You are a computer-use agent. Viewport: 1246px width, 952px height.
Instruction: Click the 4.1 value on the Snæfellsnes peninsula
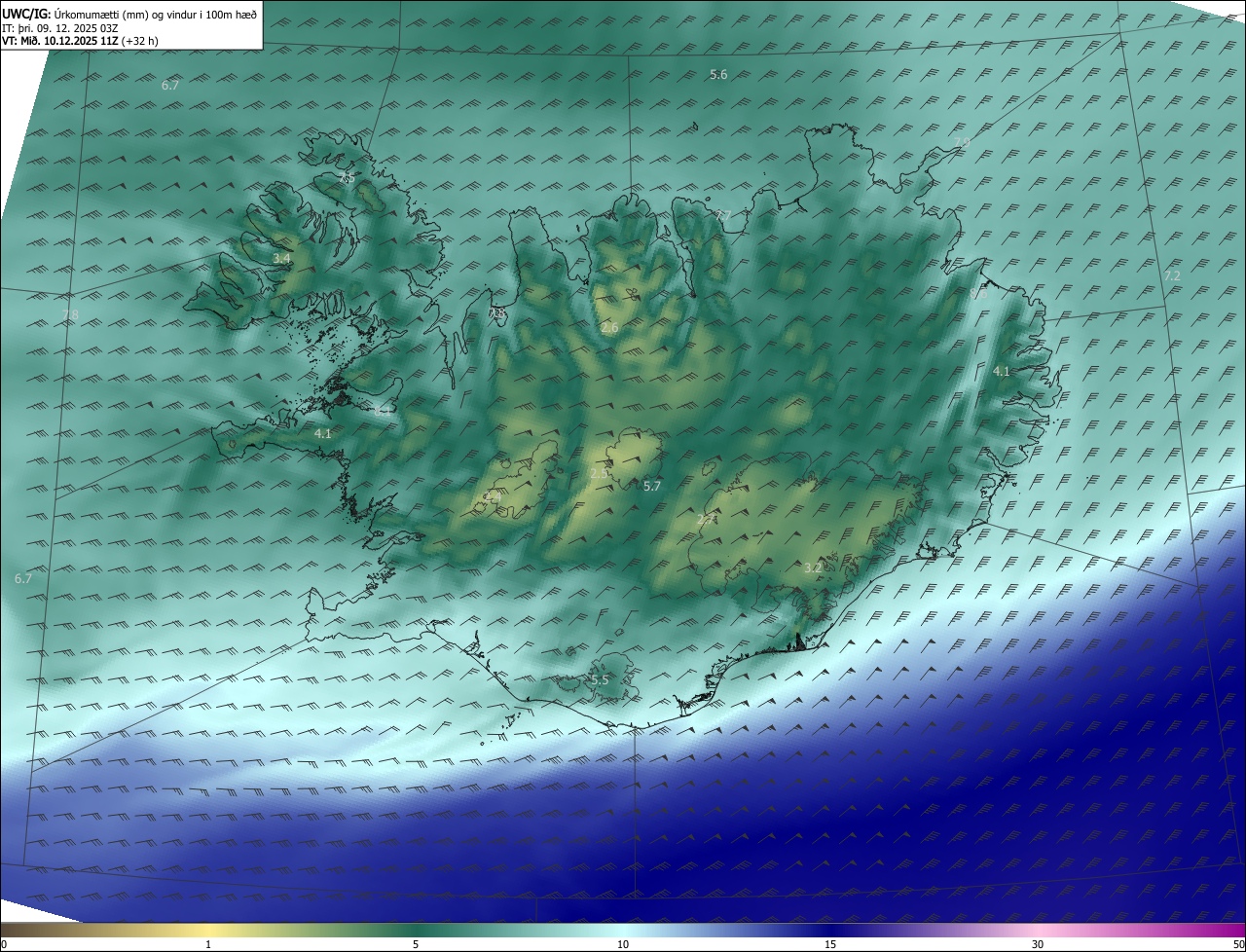323,434
